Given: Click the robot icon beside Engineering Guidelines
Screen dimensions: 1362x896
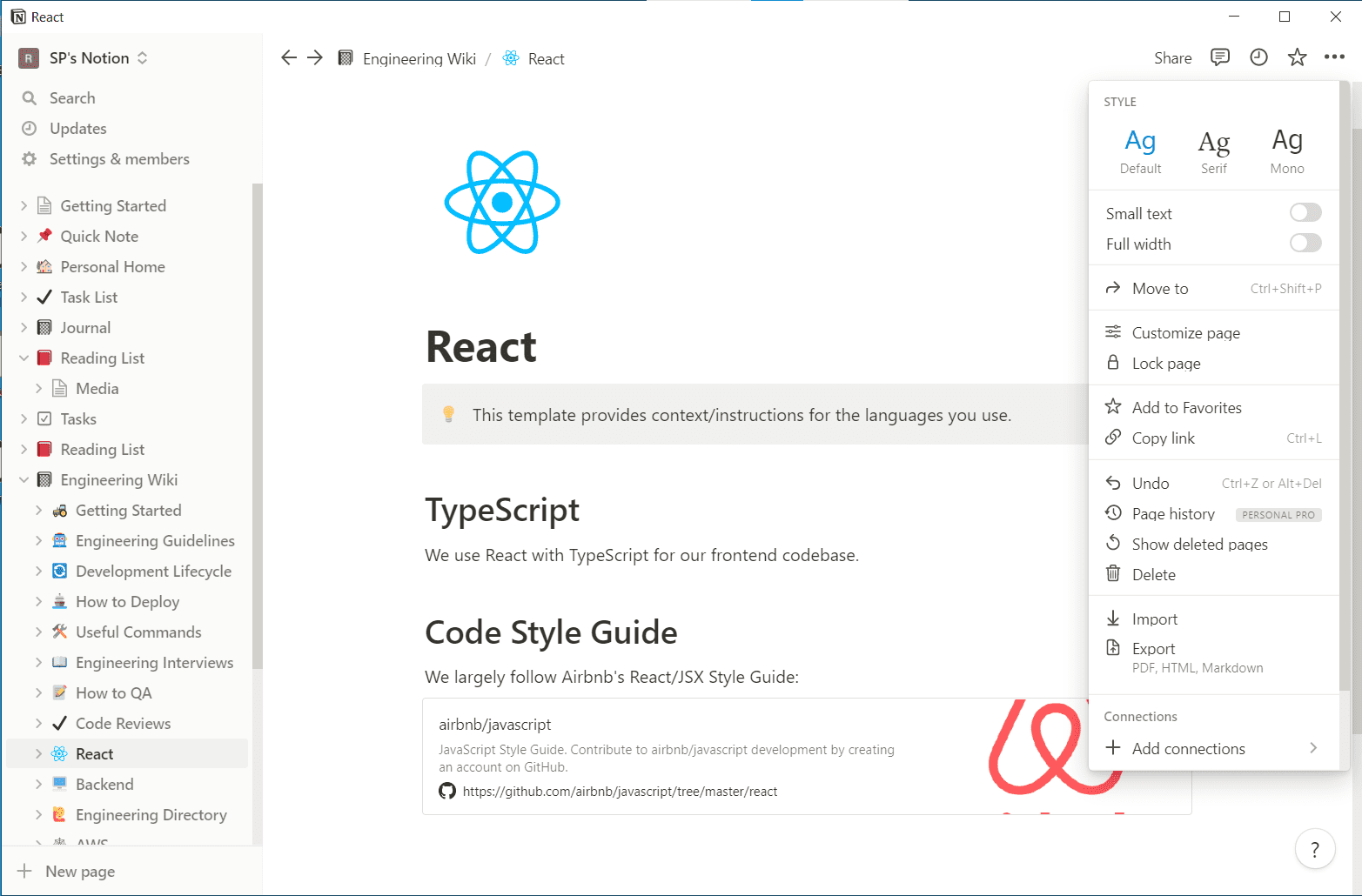Looking at the screenshot, I should [59, 540].
